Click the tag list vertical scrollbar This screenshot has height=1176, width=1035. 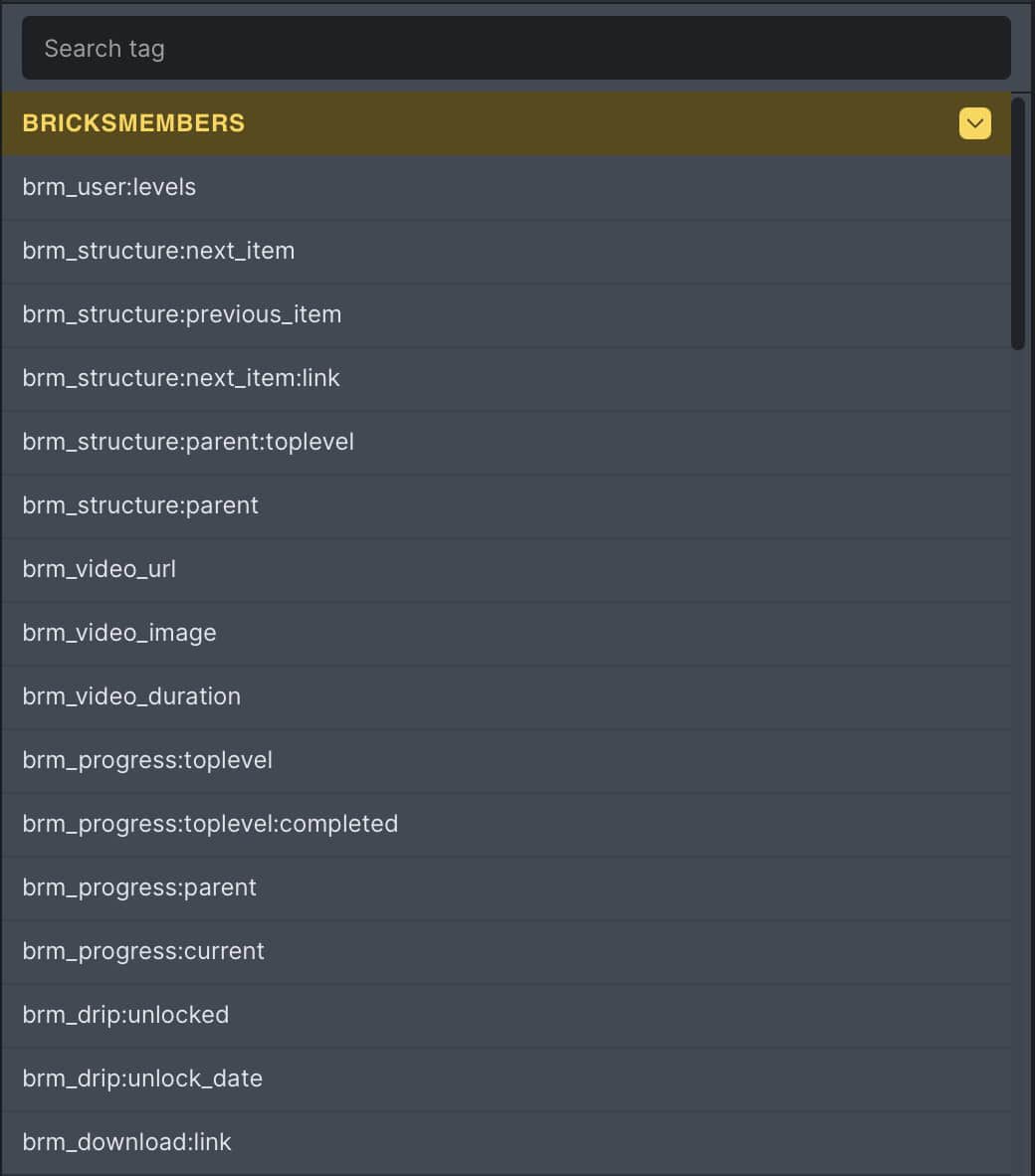(1018, 224)
